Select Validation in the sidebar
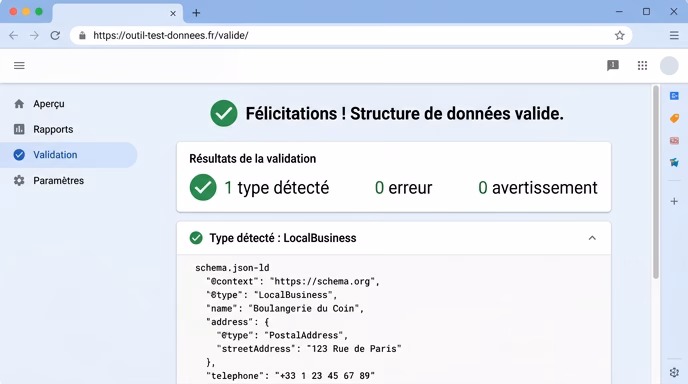The image size is (688, 384). pos(69,155)
